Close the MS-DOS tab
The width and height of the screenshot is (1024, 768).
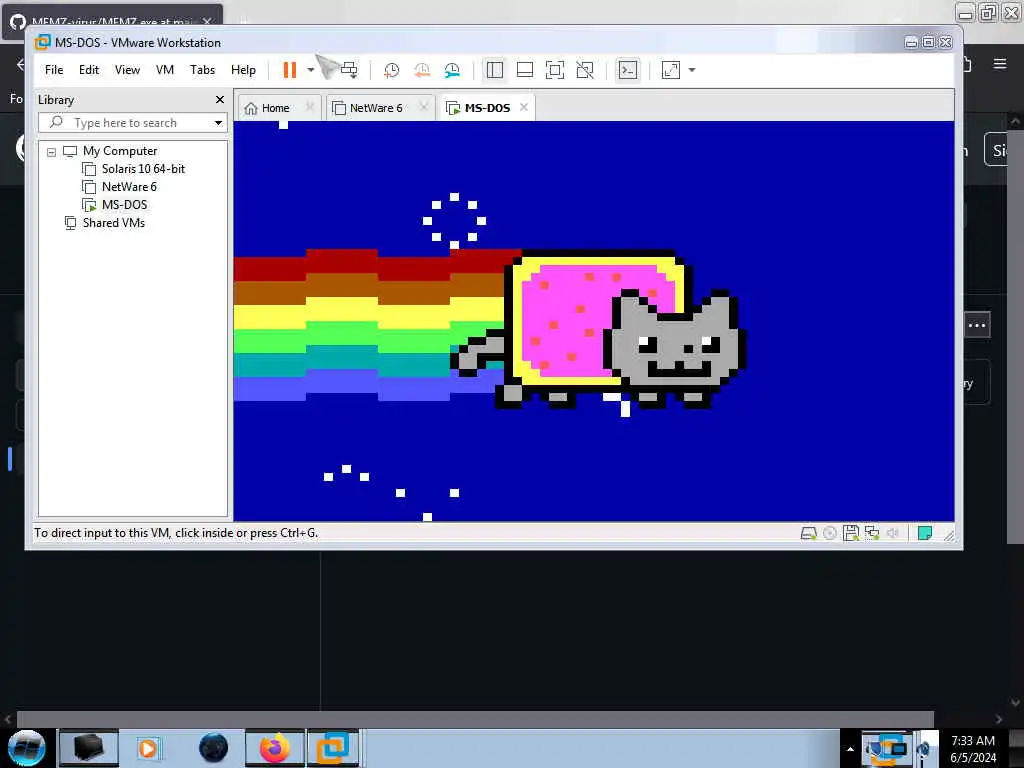pyautogui.click(x=524, y=107)
